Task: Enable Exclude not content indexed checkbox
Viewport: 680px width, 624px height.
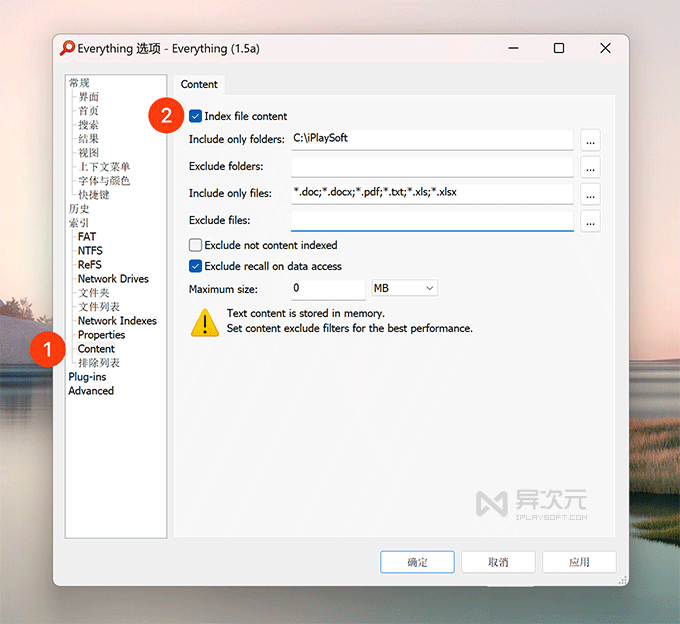Action: tap(196, 245)
